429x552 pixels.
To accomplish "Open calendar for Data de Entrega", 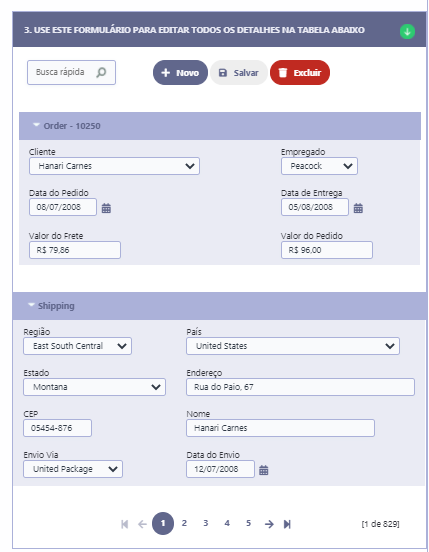I will click(358, 208).
